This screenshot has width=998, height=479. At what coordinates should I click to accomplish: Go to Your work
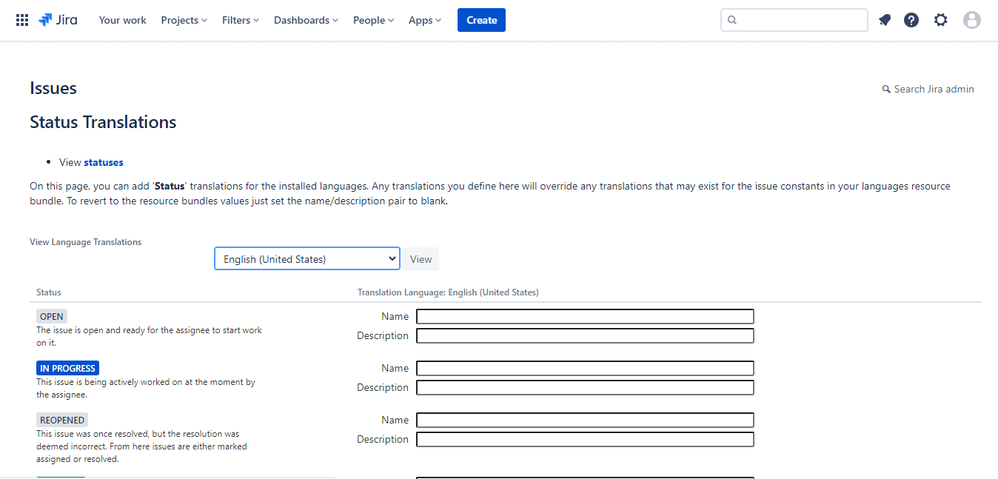click(x=122, y=20)
